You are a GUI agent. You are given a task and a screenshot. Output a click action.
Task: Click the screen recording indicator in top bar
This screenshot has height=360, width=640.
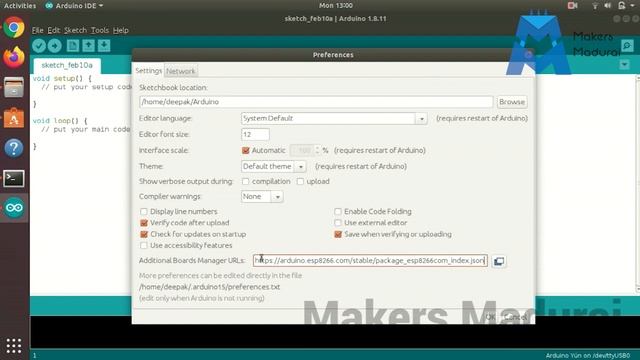(x=572, y=5)
